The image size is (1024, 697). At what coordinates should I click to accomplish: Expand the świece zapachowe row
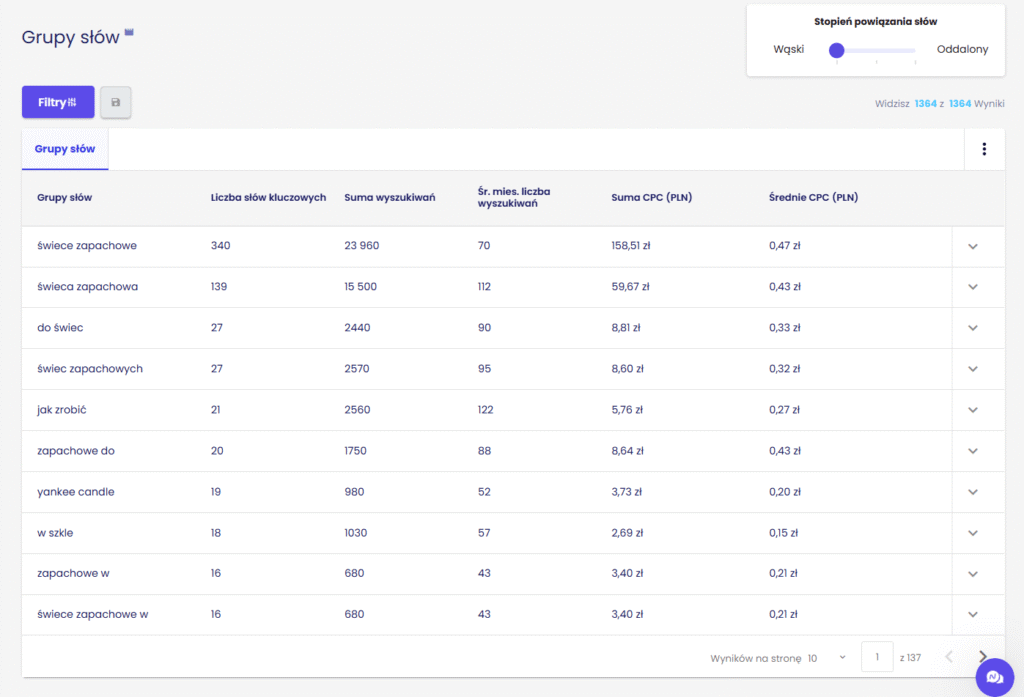pyautogui.click(x=973, y=246)
